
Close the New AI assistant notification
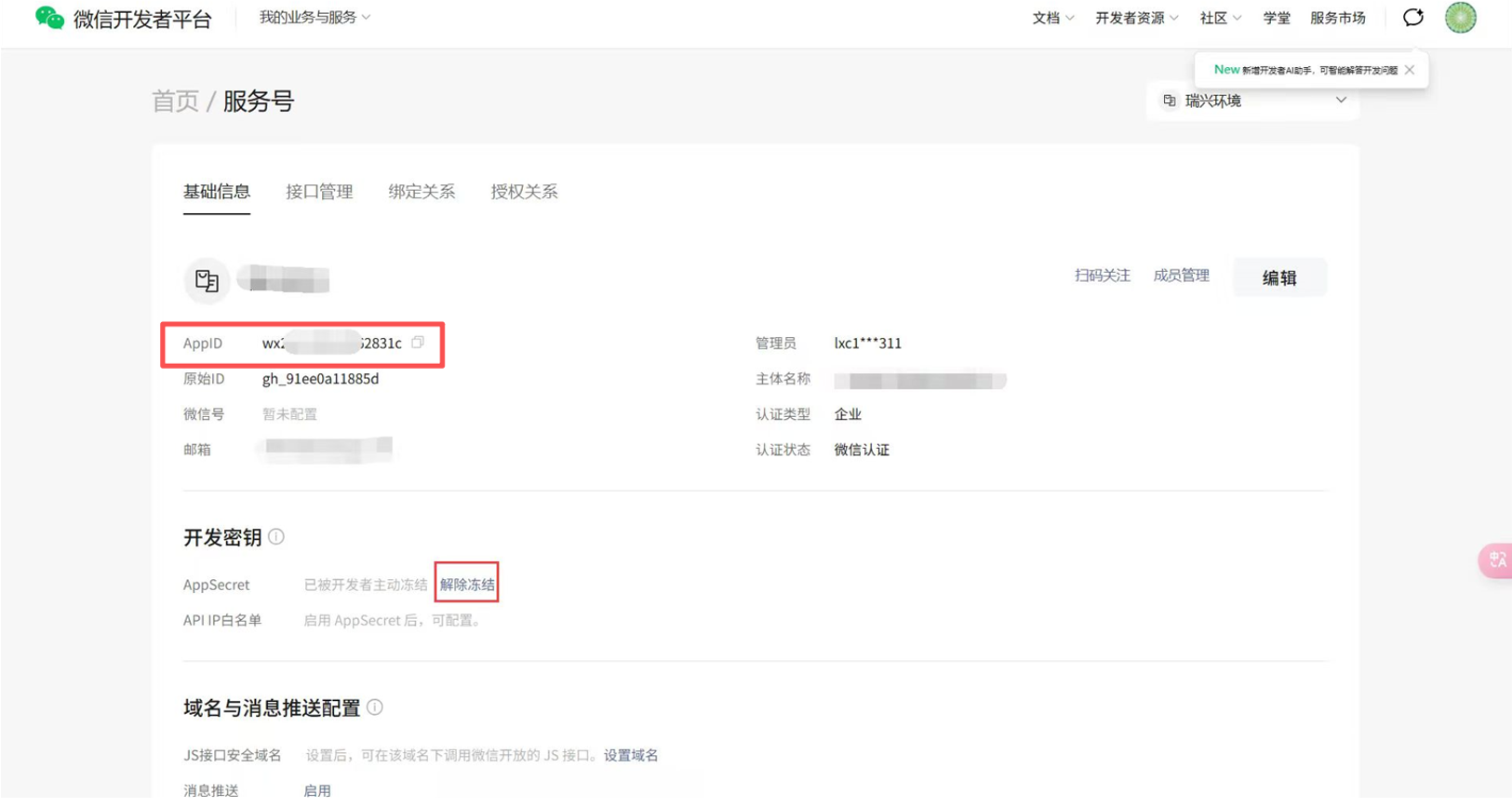point(1410,70)
